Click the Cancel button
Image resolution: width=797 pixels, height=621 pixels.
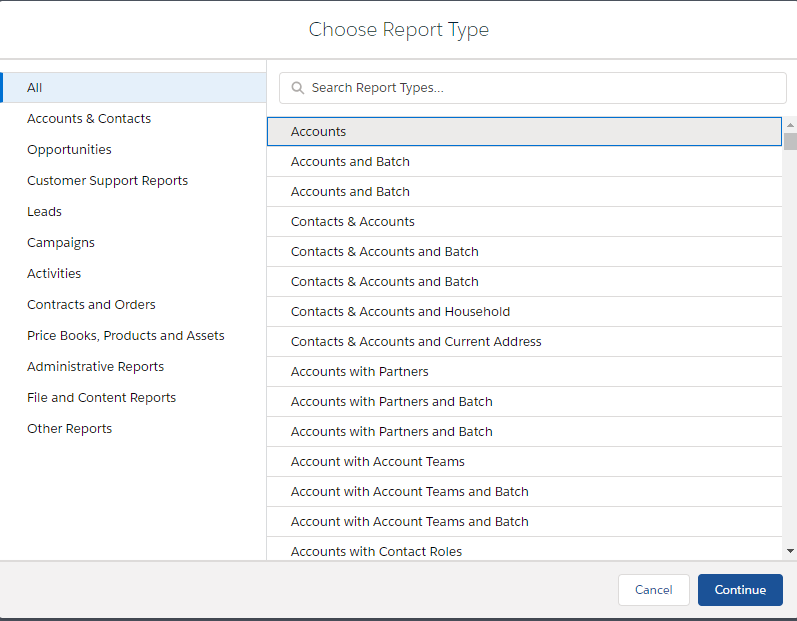tap(654, 589)
